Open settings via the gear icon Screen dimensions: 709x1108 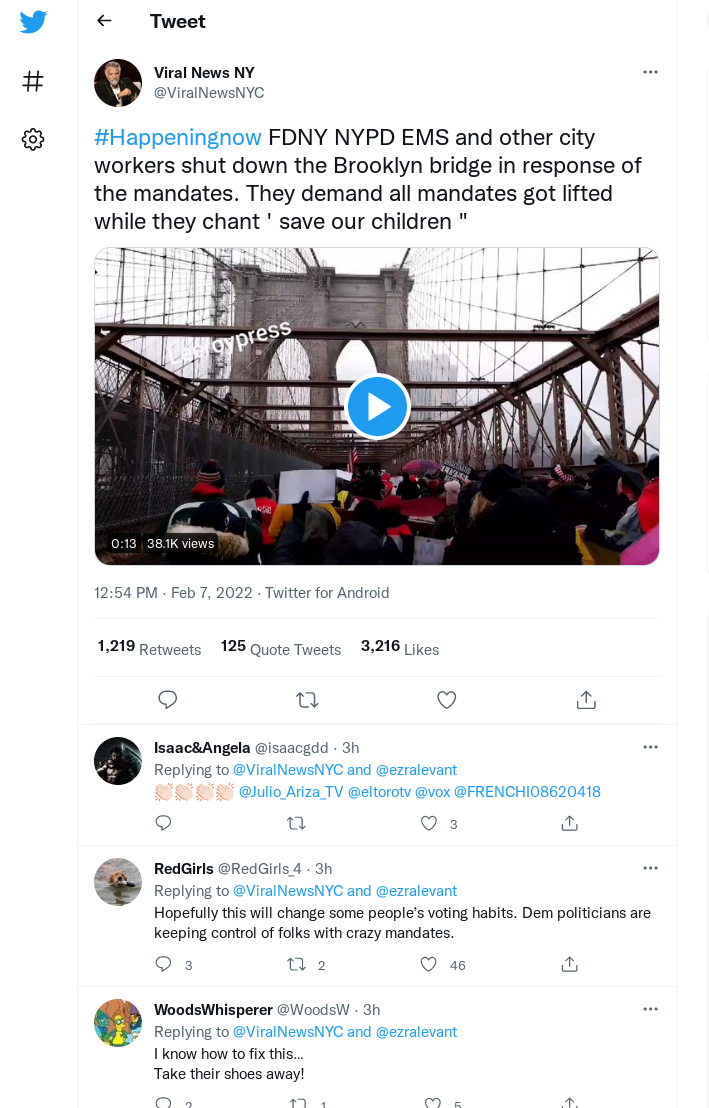pos(33,139)
